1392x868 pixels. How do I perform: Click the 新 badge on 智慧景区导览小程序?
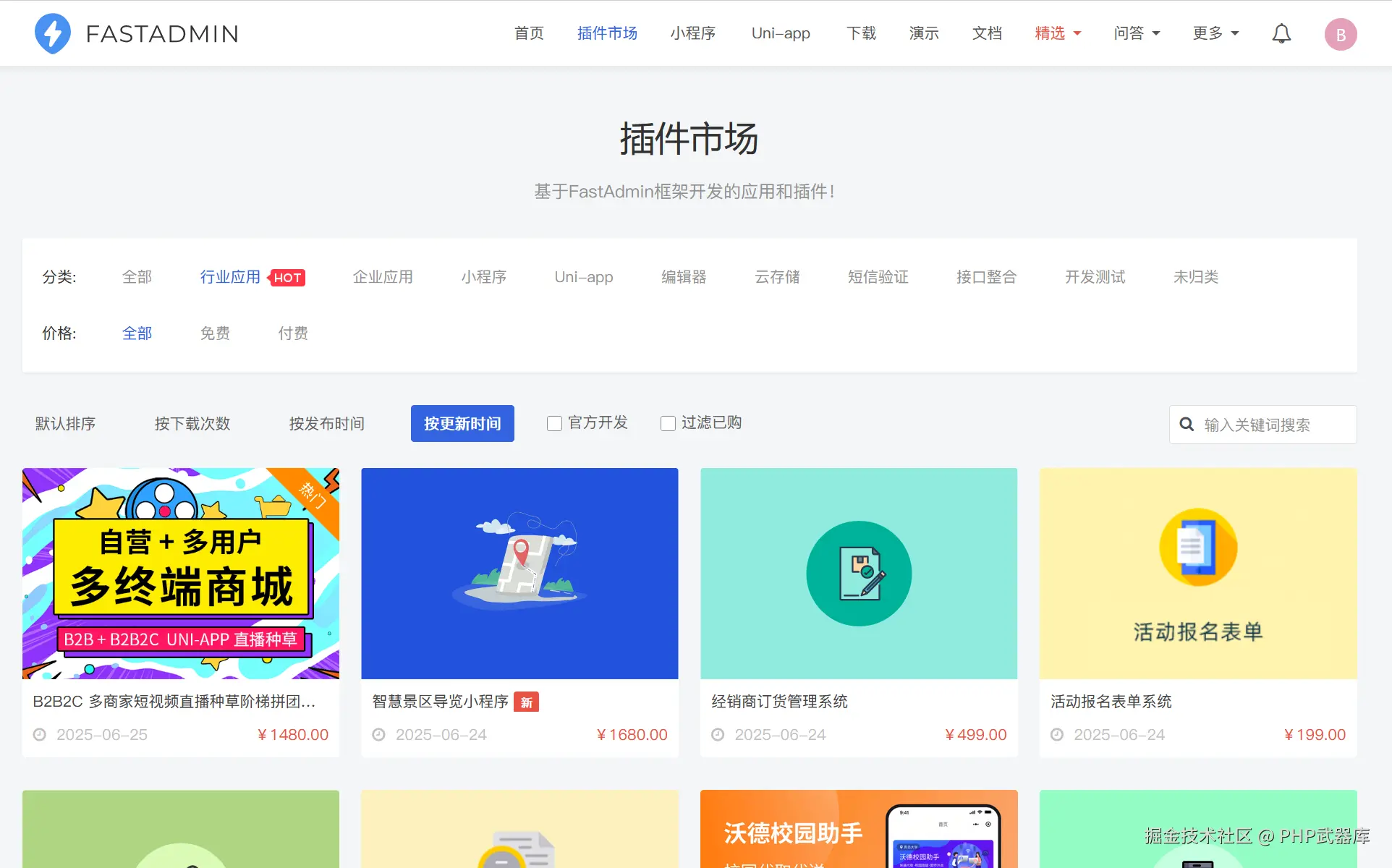526,702
